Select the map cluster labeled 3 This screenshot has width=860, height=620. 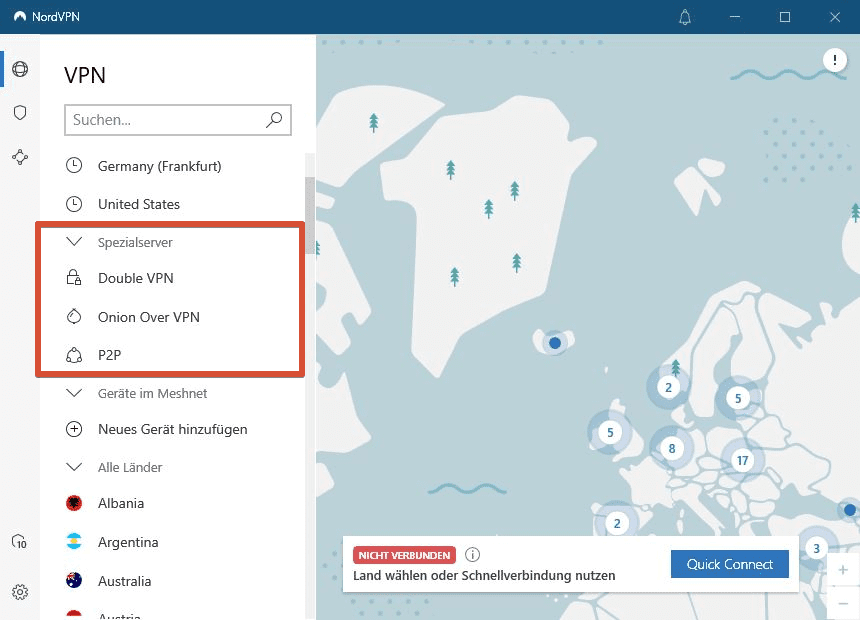816,548
